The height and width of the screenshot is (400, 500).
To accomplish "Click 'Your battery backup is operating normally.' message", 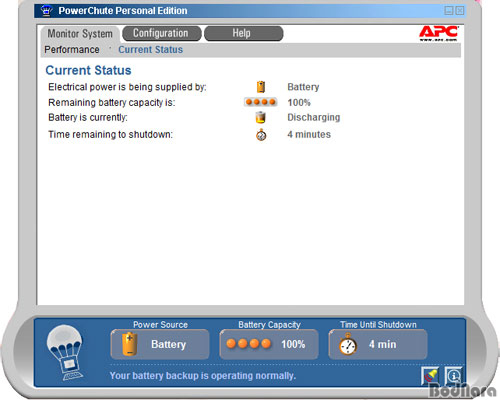I will pyautogui.click(x=203, y=376).
